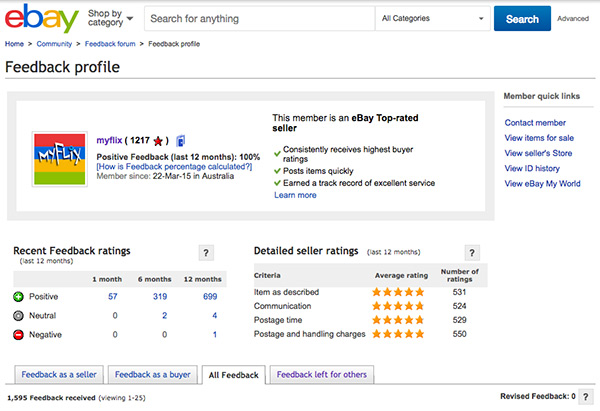
Task: Go to Home breadcrumb
Action: [x=14, y=44]
